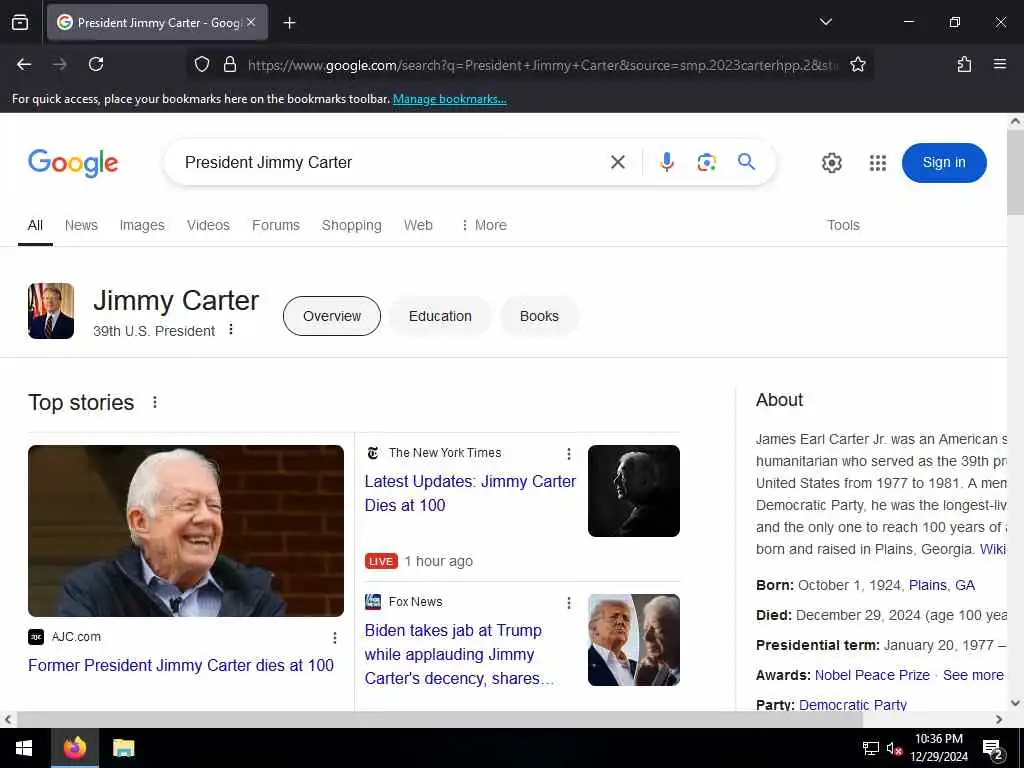Image resolution: width=1024 pixels, height=768 pixels.
Task: Open the Google apps grid
Action: (878, 163)
